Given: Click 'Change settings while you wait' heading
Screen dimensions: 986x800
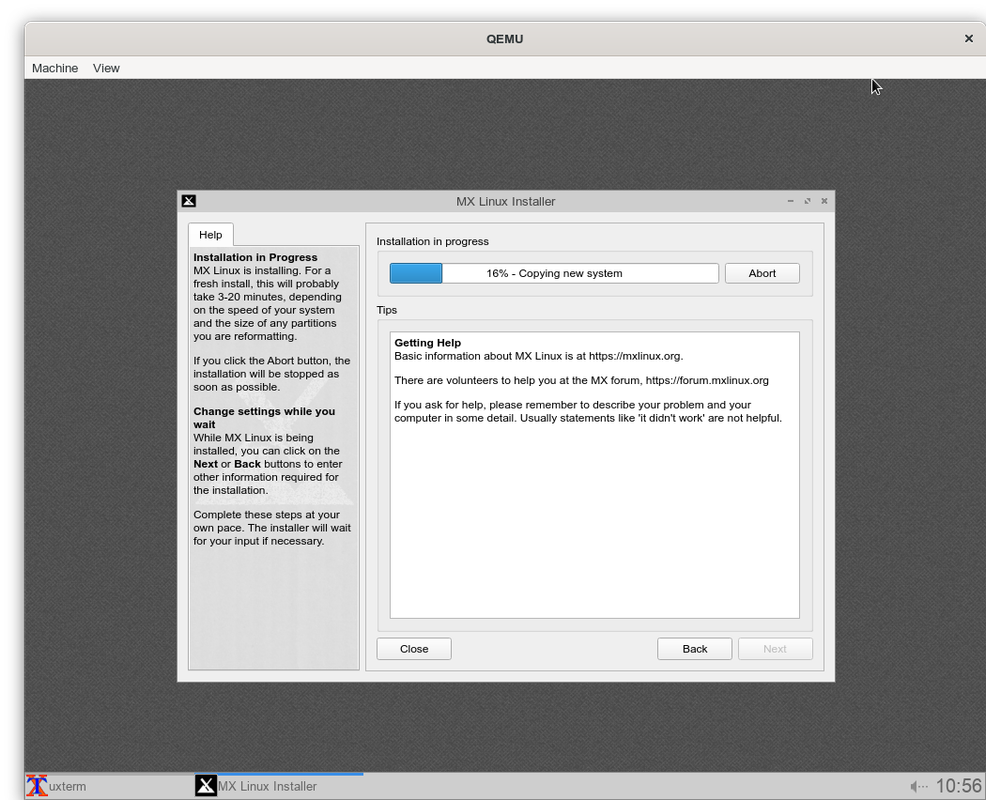Looking at the screenshot, I should (x=264, y=418).
